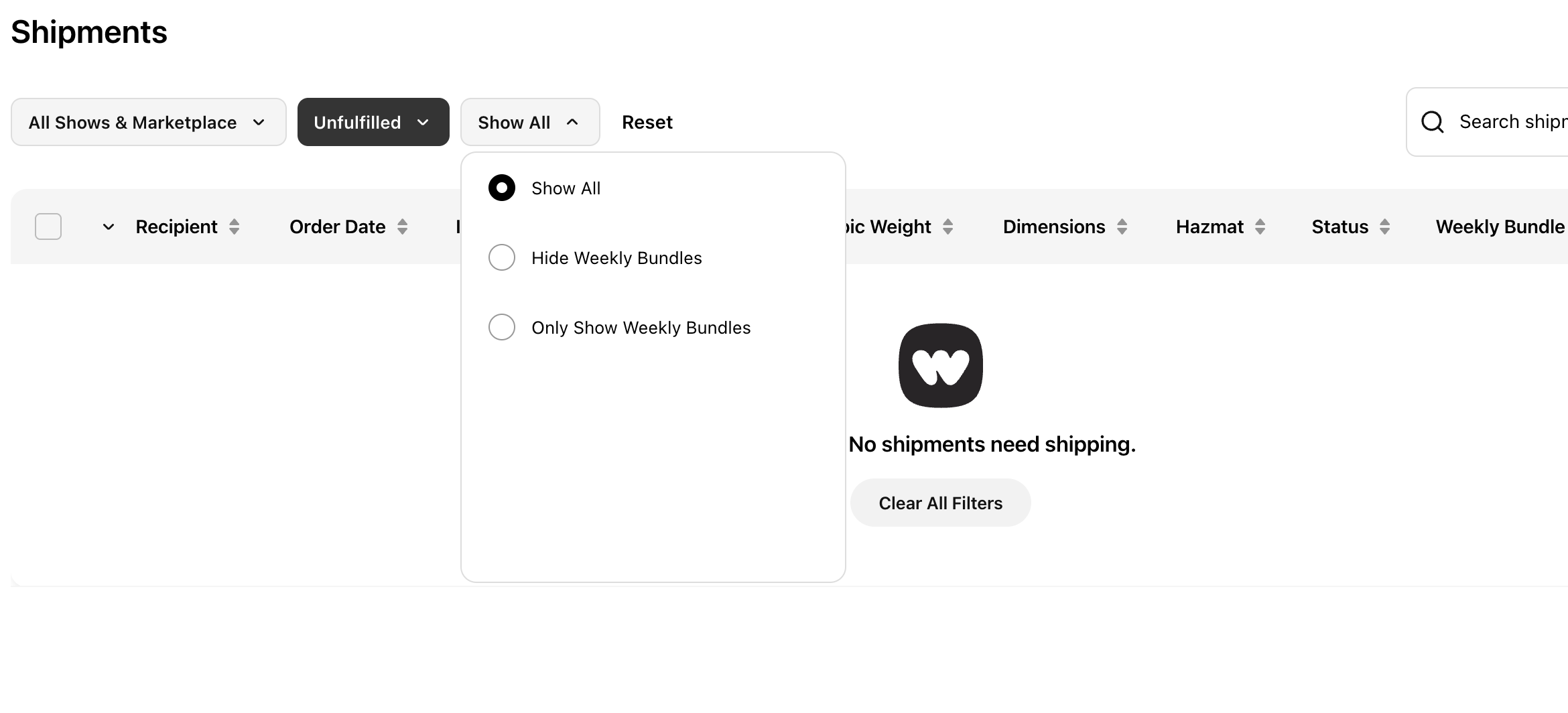Collapse the Show All bundles dropdown

[x=529, y=122]
